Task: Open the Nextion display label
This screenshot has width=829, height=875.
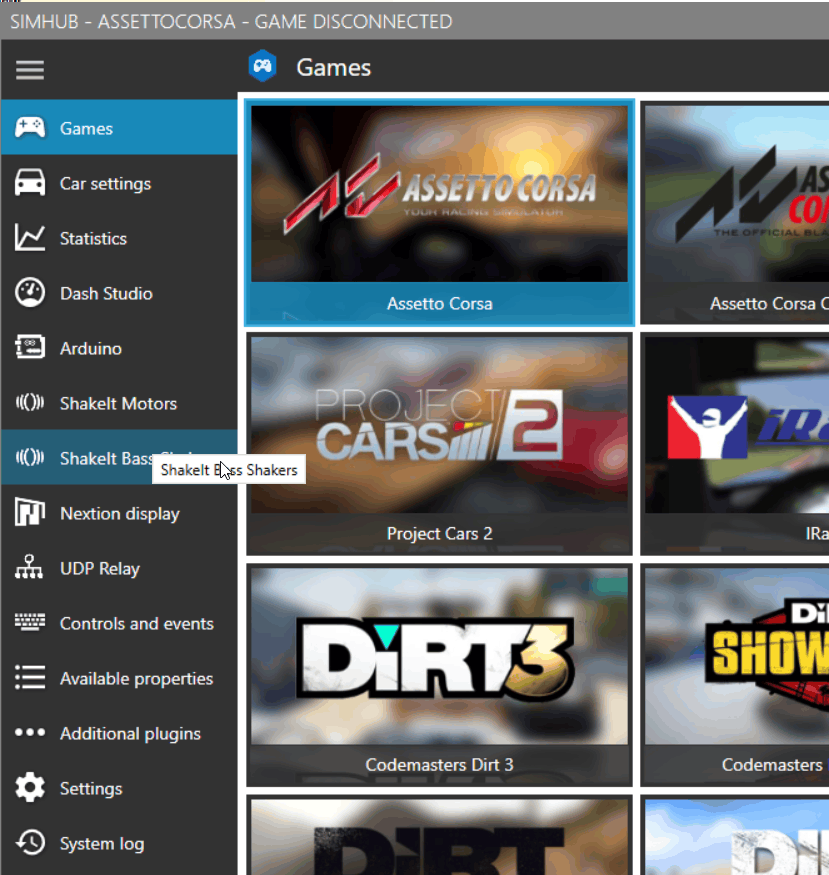Action: tap(120, 513)
